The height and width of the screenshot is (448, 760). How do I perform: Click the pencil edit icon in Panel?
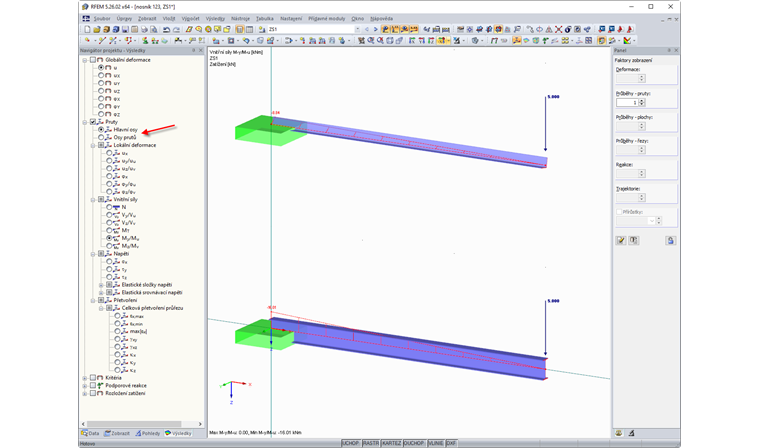pos(621,240)
